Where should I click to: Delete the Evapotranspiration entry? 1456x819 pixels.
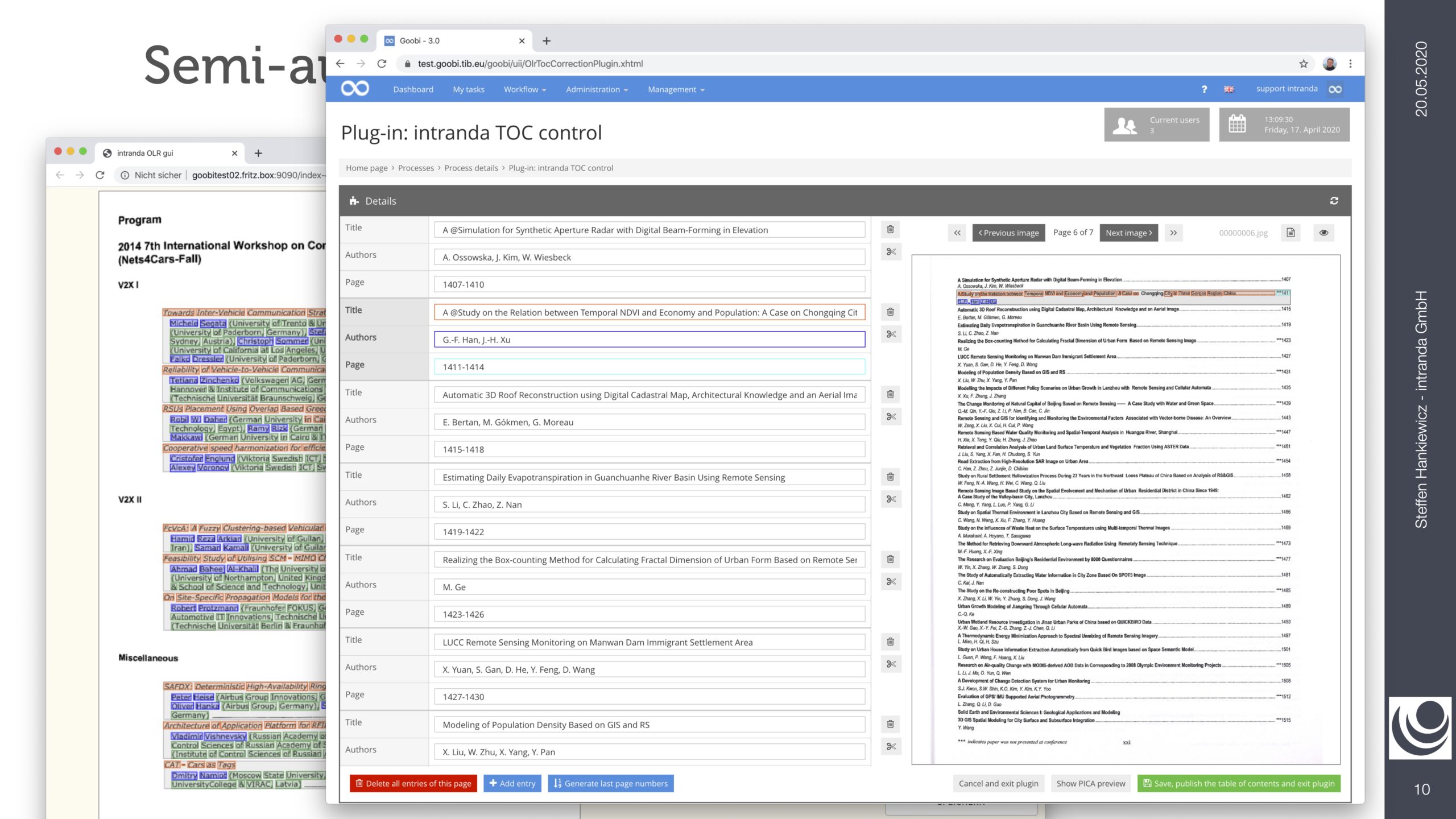(x=891, y=477)
